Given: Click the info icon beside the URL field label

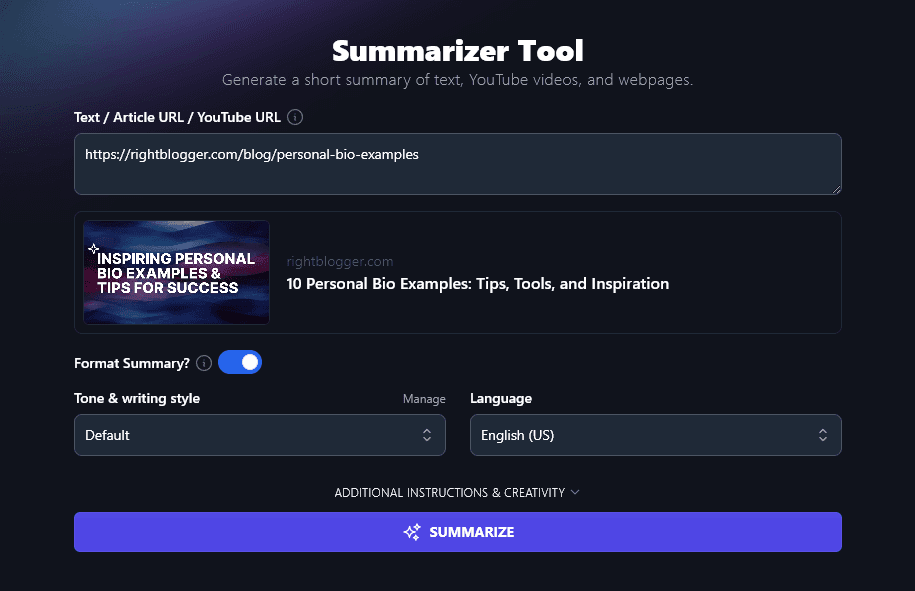Looking at the screenshot, I should (295, 117).
